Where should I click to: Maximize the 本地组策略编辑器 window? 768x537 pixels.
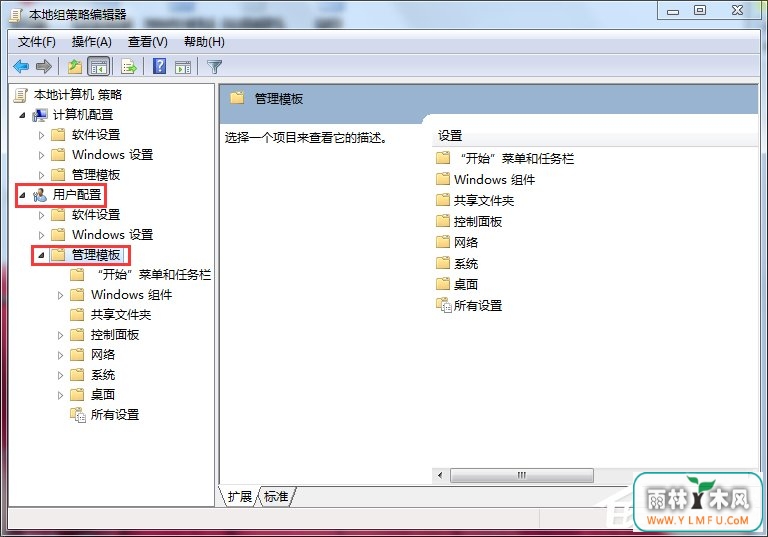pyautogui.click(x=700, y=10)
